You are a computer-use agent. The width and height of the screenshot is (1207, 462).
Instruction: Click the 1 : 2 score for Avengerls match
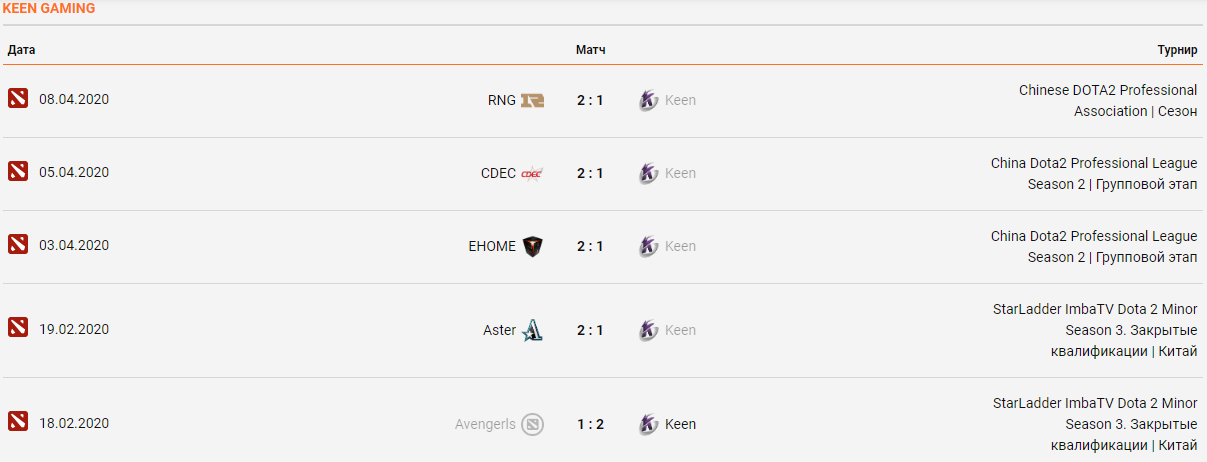pos(590,424)
